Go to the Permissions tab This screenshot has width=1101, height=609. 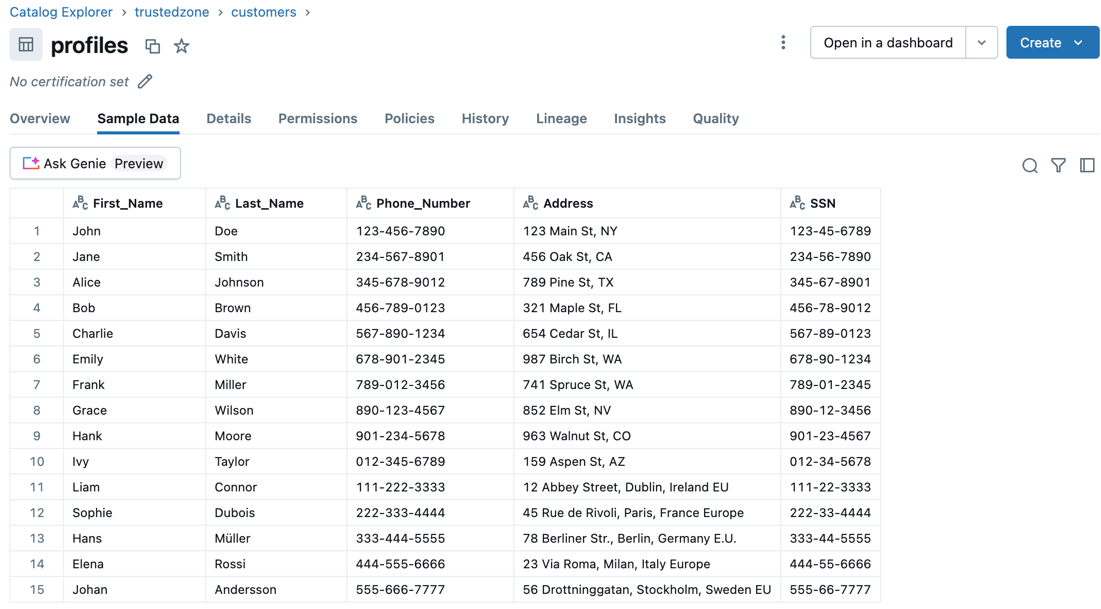click(317, 119)
